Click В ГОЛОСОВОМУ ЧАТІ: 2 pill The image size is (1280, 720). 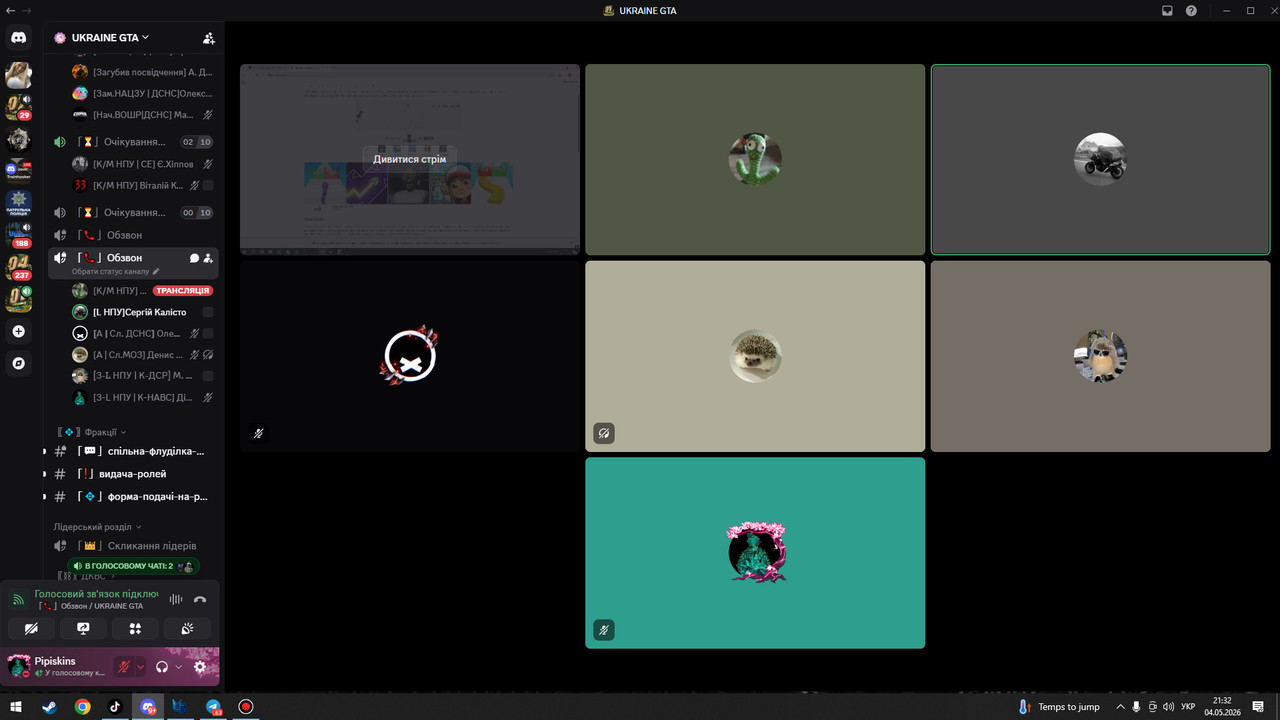tap(133, 566)
